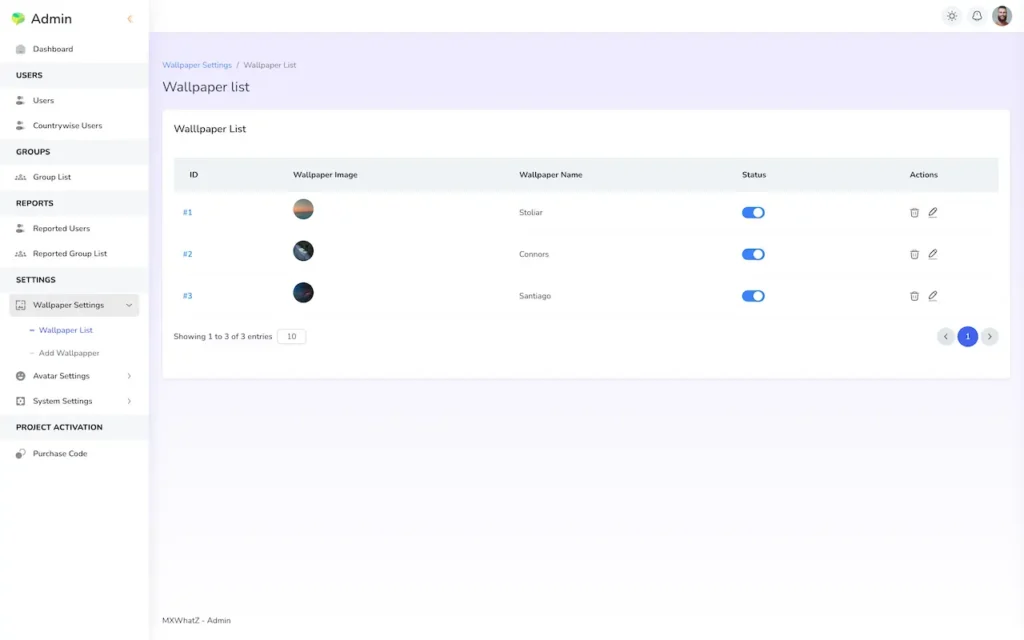Open Users page in sidebar
1024x640 pixels.
(43, 101)
